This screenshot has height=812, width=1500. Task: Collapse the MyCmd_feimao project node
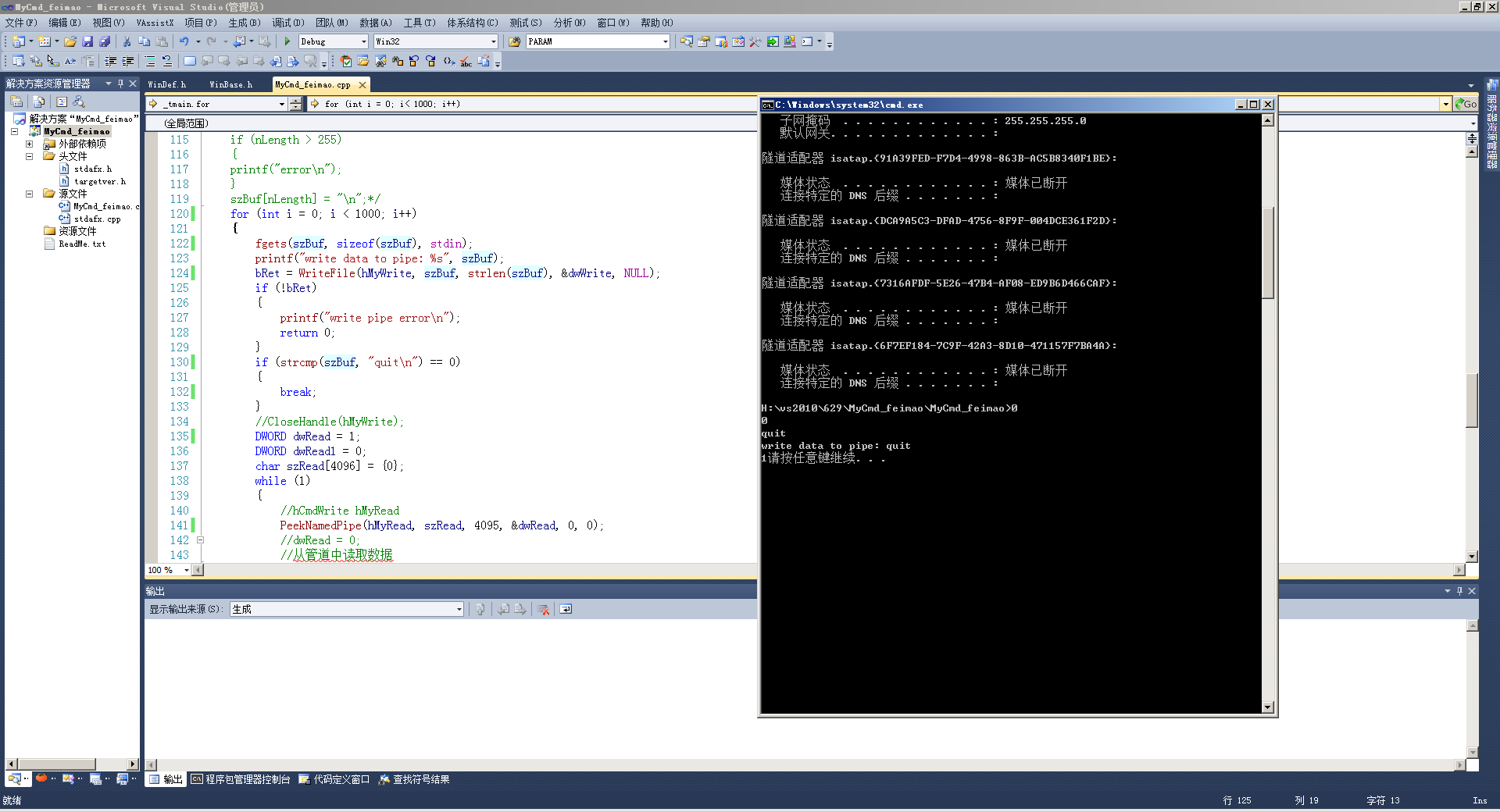(x=14, y=131)
